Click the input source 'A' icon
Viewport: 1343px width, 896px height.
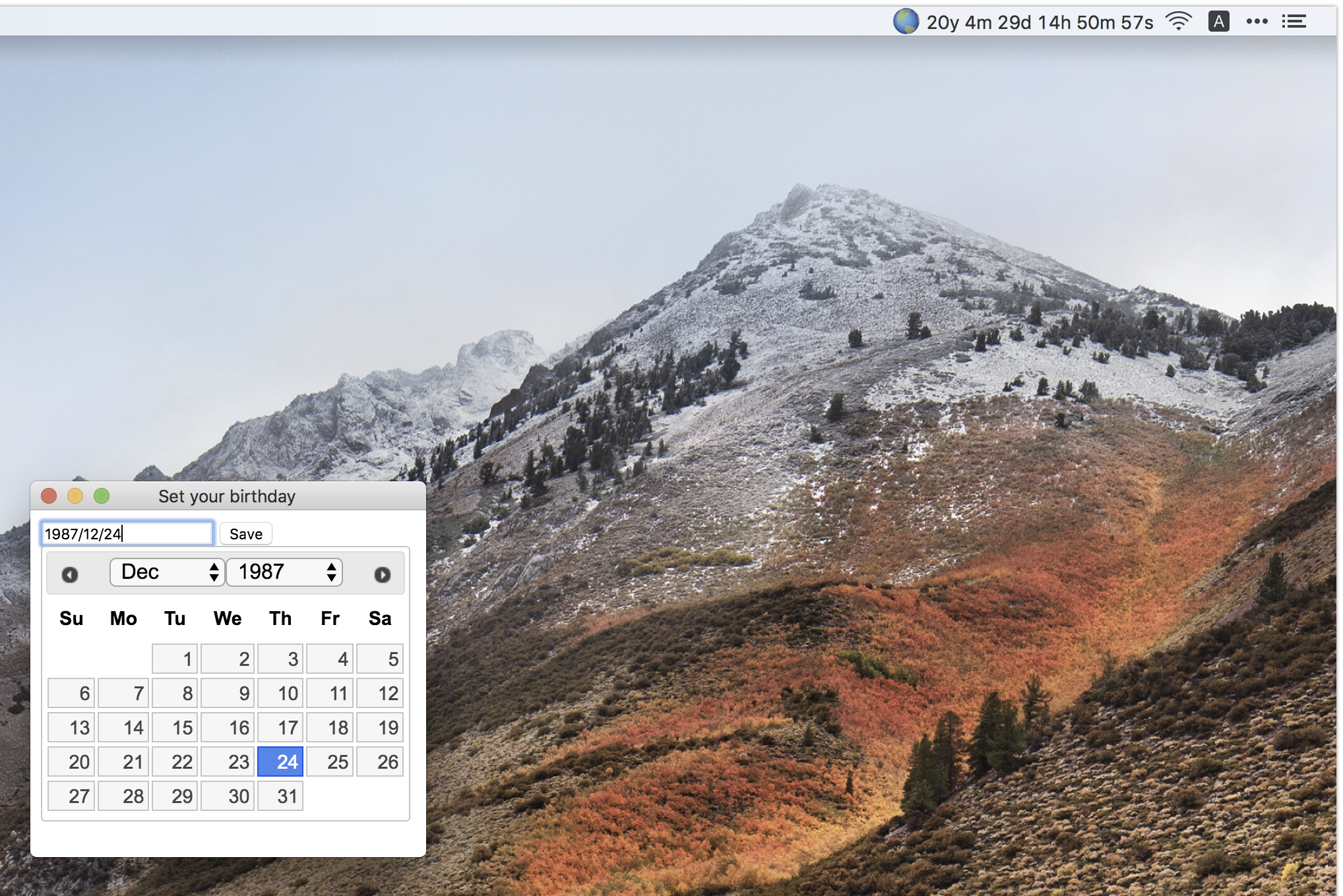tap(1218, 22)
